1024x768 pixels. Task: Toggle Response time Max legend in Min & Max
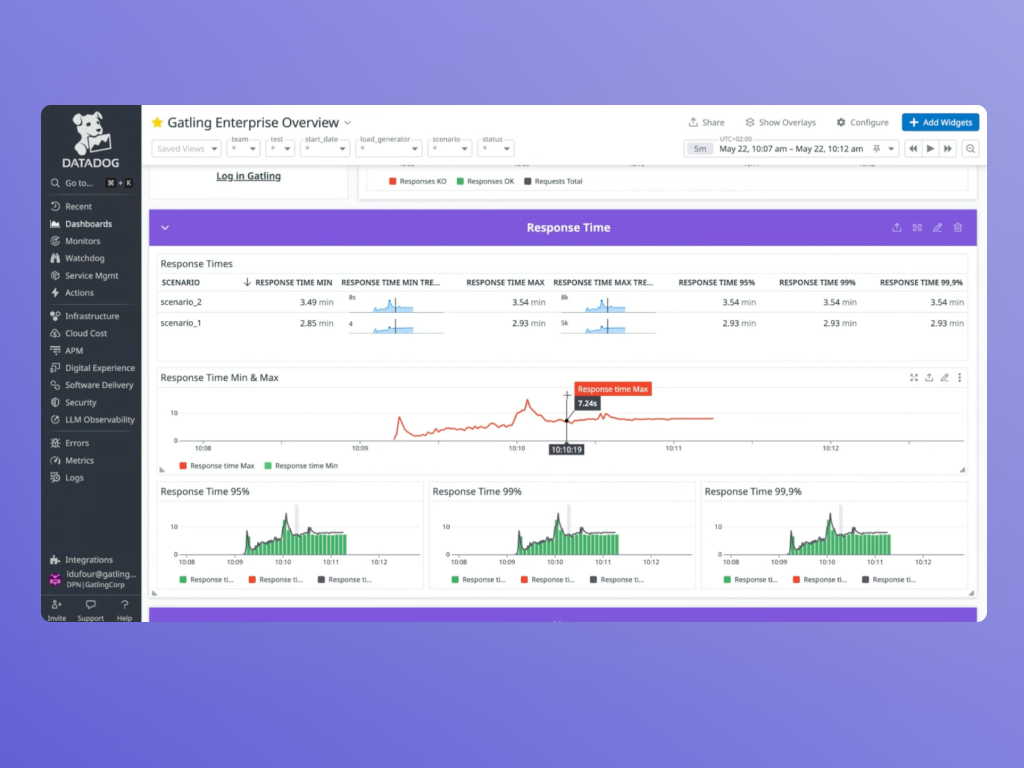coord(217,466)
